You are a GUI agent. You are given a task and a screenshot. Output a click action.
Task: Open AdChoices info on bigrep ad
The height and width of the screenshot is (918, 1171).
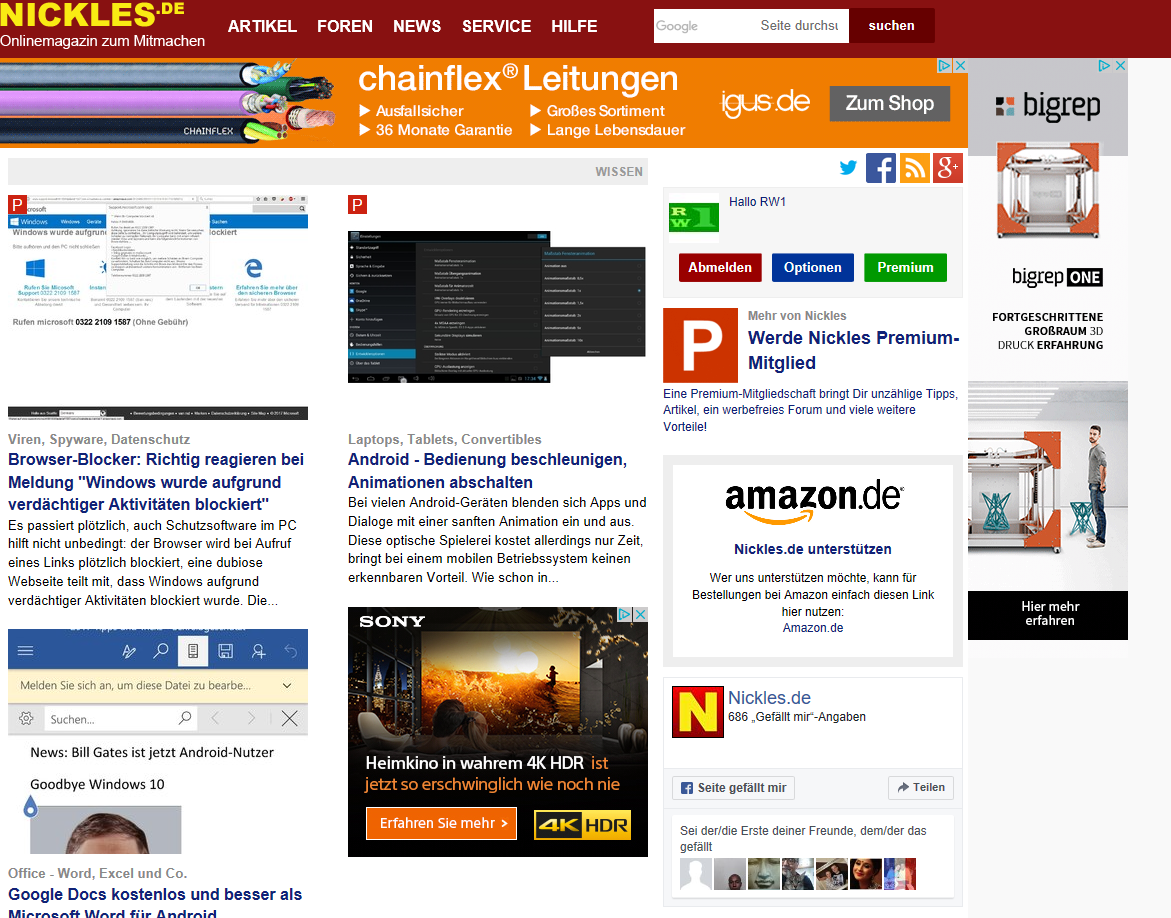[x=1104, y=66]
